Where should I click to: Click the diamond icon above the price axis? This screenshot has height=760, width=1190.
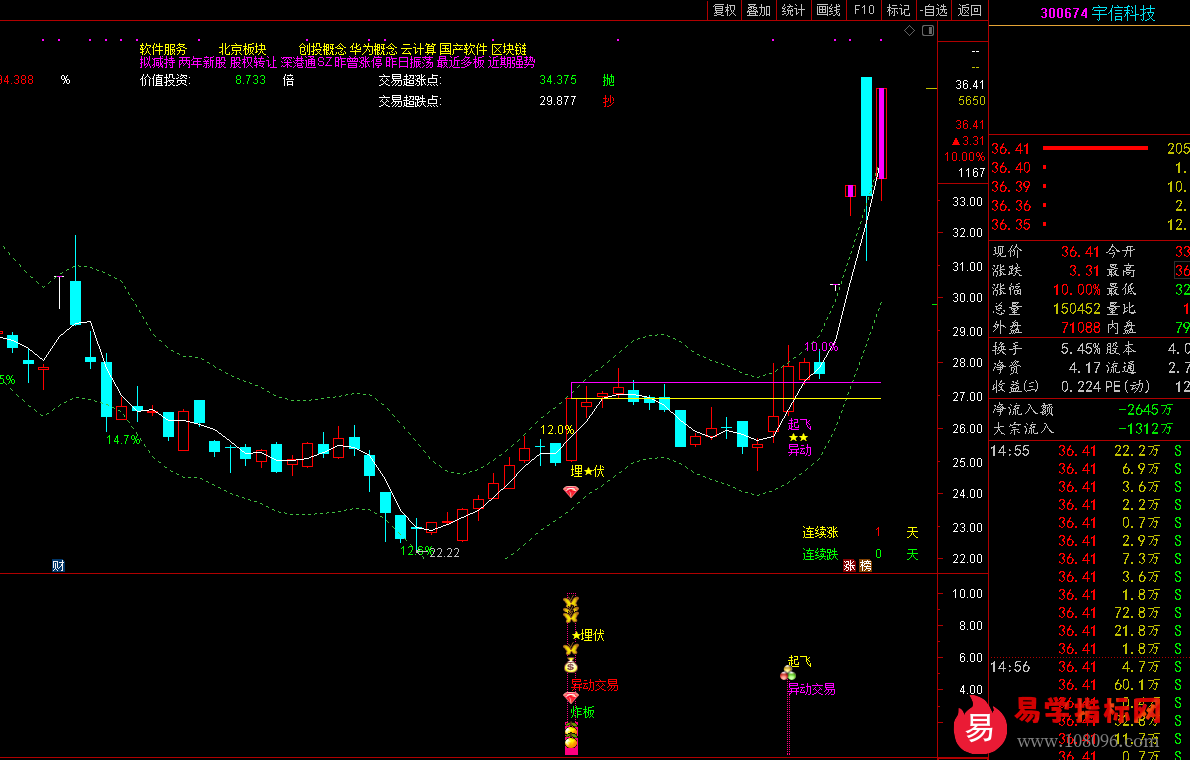[x=909, y=31]
